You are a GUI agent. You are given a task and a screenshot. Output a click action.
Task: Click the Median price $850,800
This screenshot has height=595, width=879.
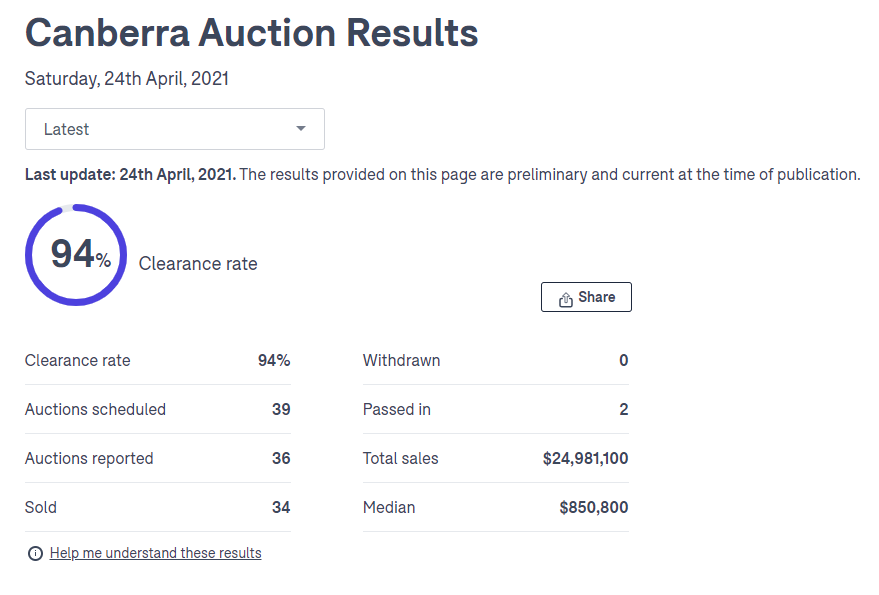594,508
